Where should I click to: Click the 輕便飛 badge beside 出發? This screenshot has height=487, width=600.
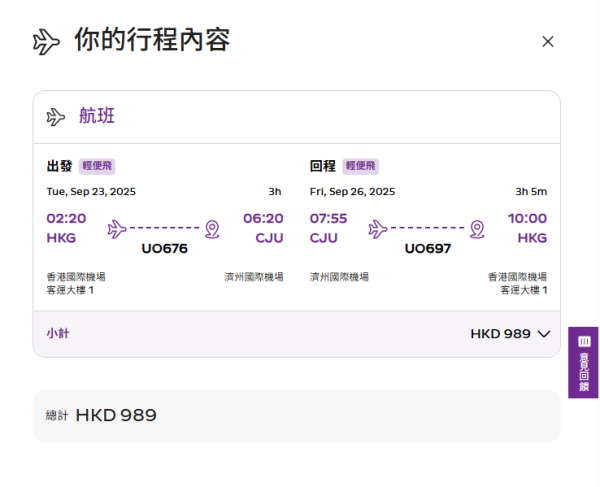pos(97,166)
